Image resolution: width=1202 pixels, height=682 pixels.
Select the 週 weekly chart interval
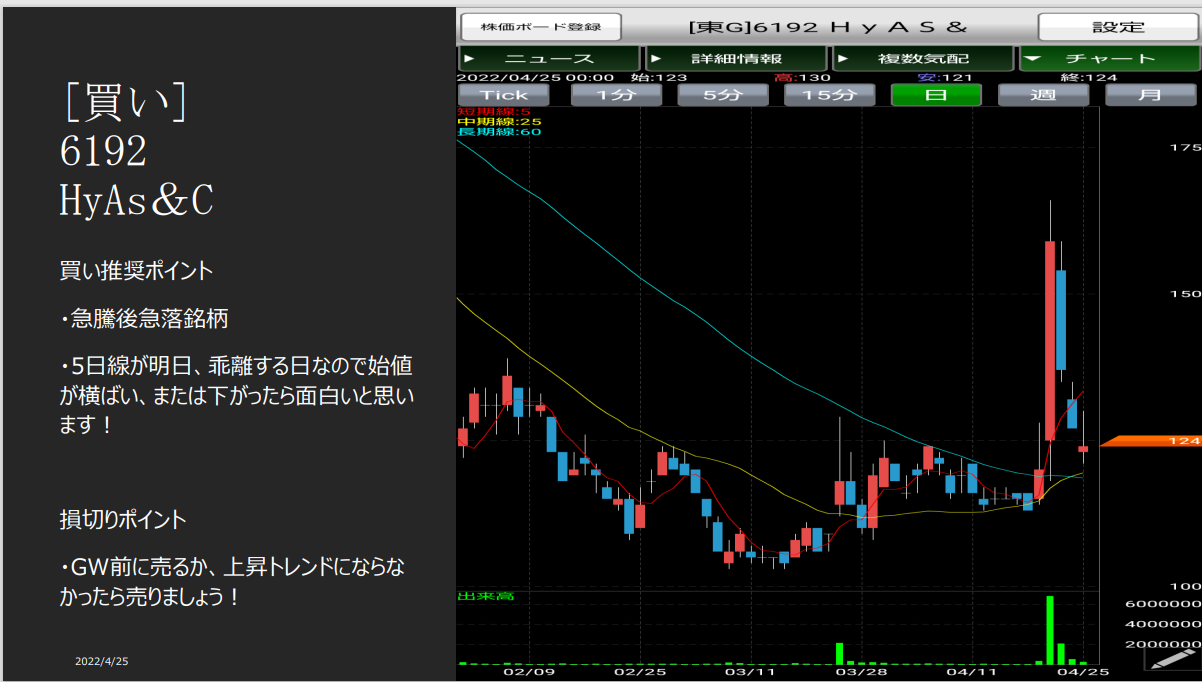(x=1044, y=95)
